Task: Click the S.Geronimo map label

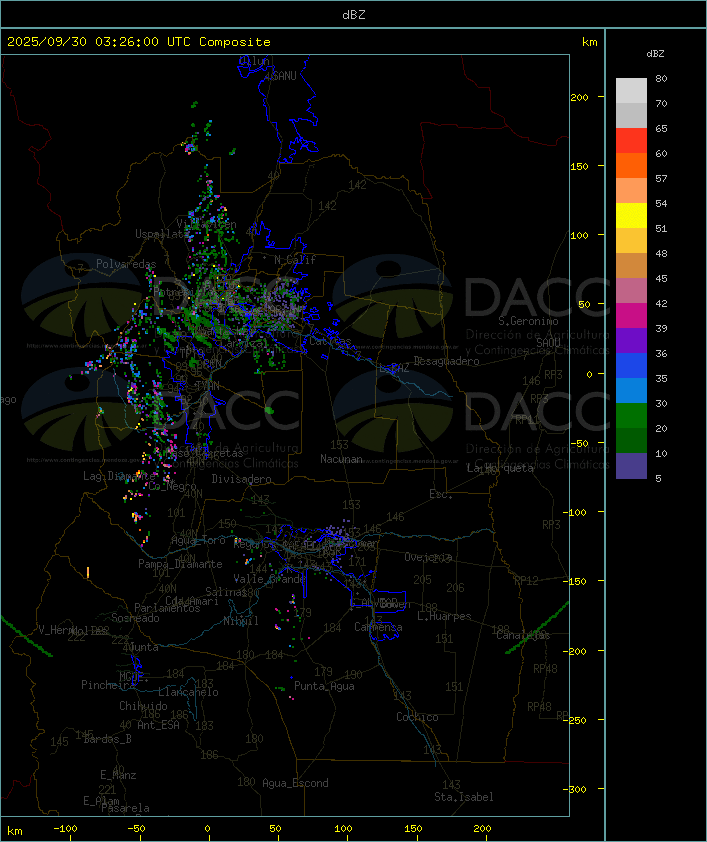Action: [x=528, y=321]
